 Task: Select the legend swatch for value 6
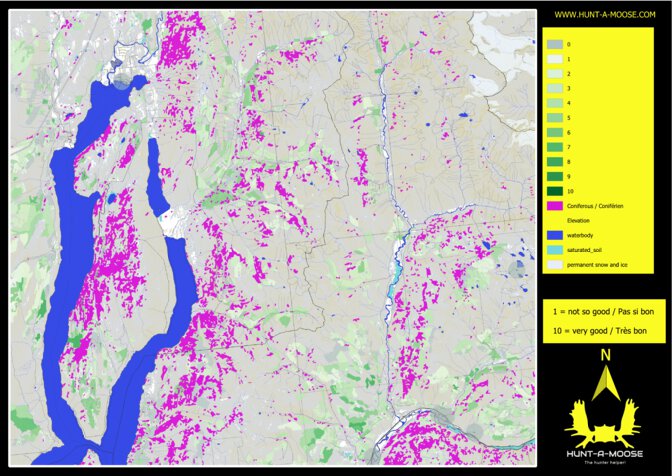(555, 132)
